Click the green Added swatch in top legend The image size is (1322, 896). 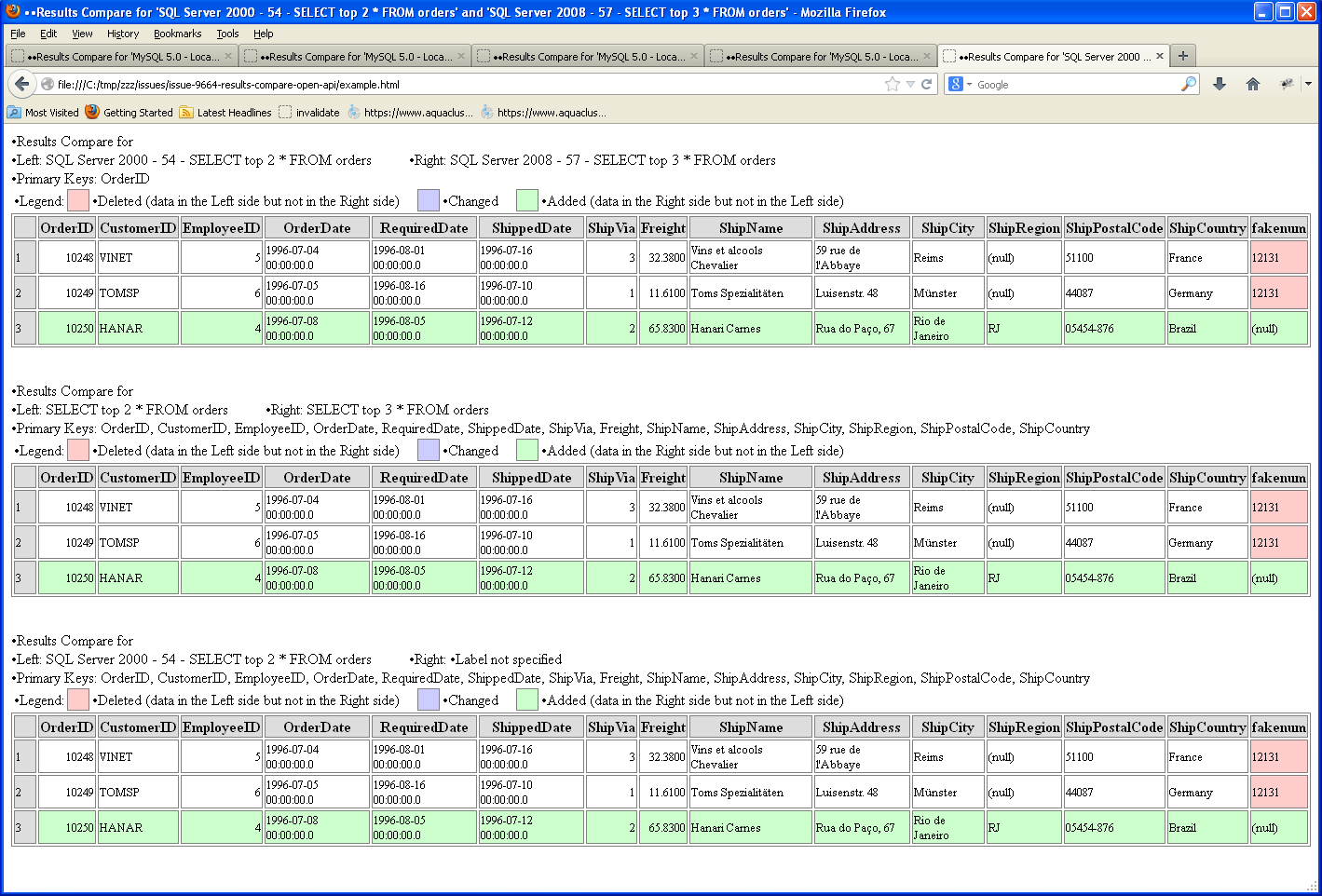(x=527, y=200)
